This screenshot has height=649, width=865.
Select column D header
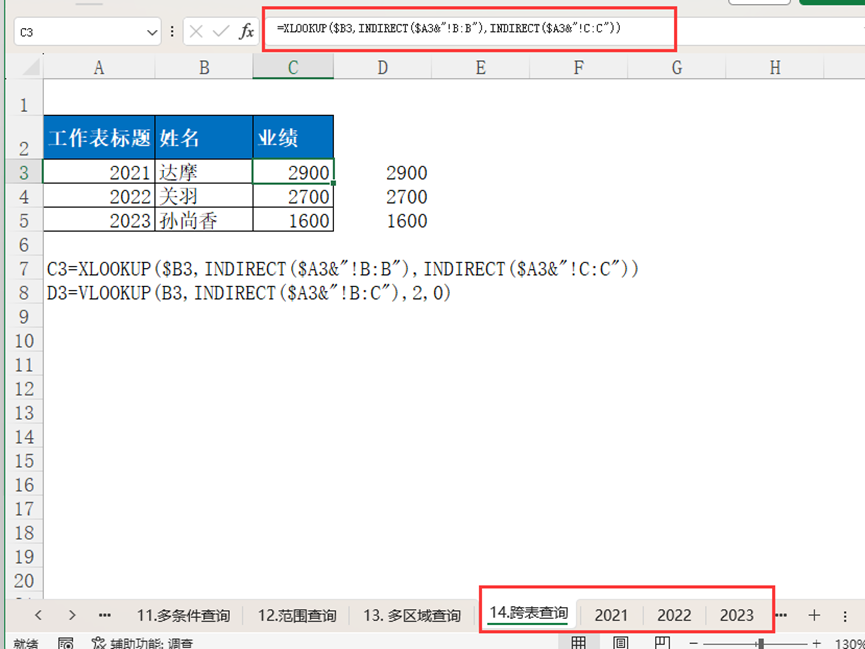click(x=382, y=67)
